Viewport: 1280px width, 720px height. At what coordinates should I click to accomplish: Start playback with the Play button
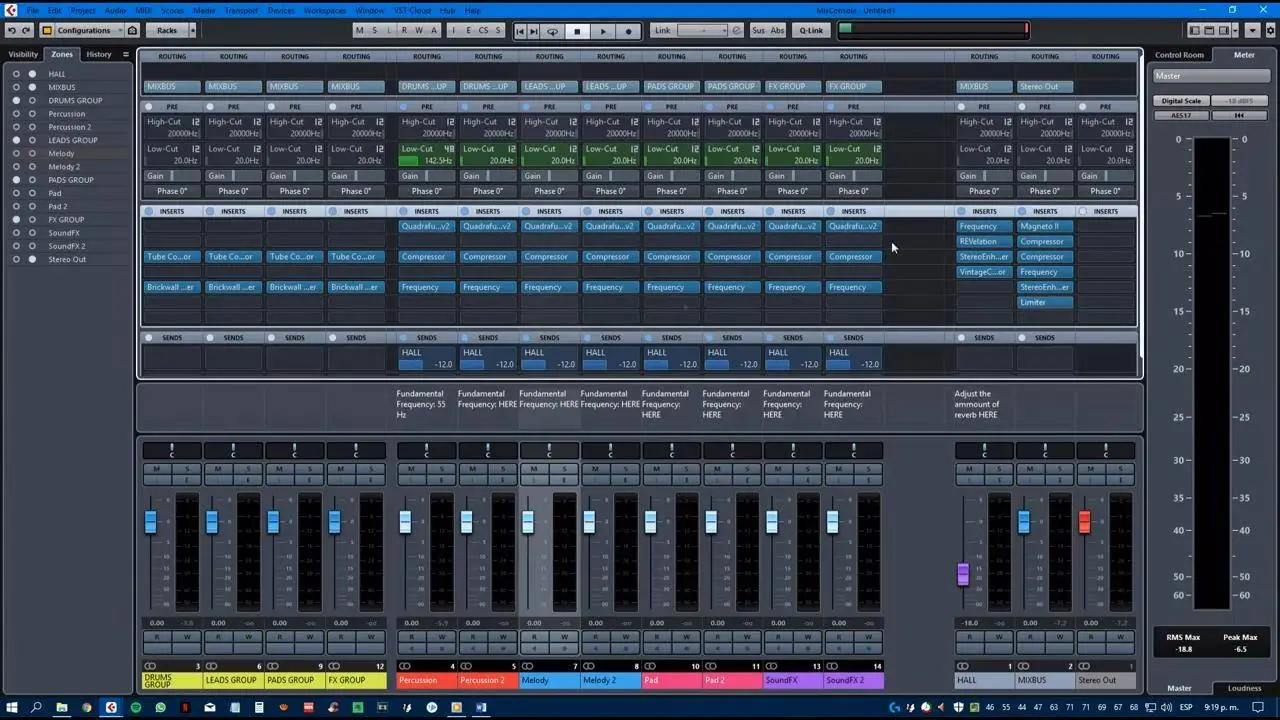[x=603, y=31]
